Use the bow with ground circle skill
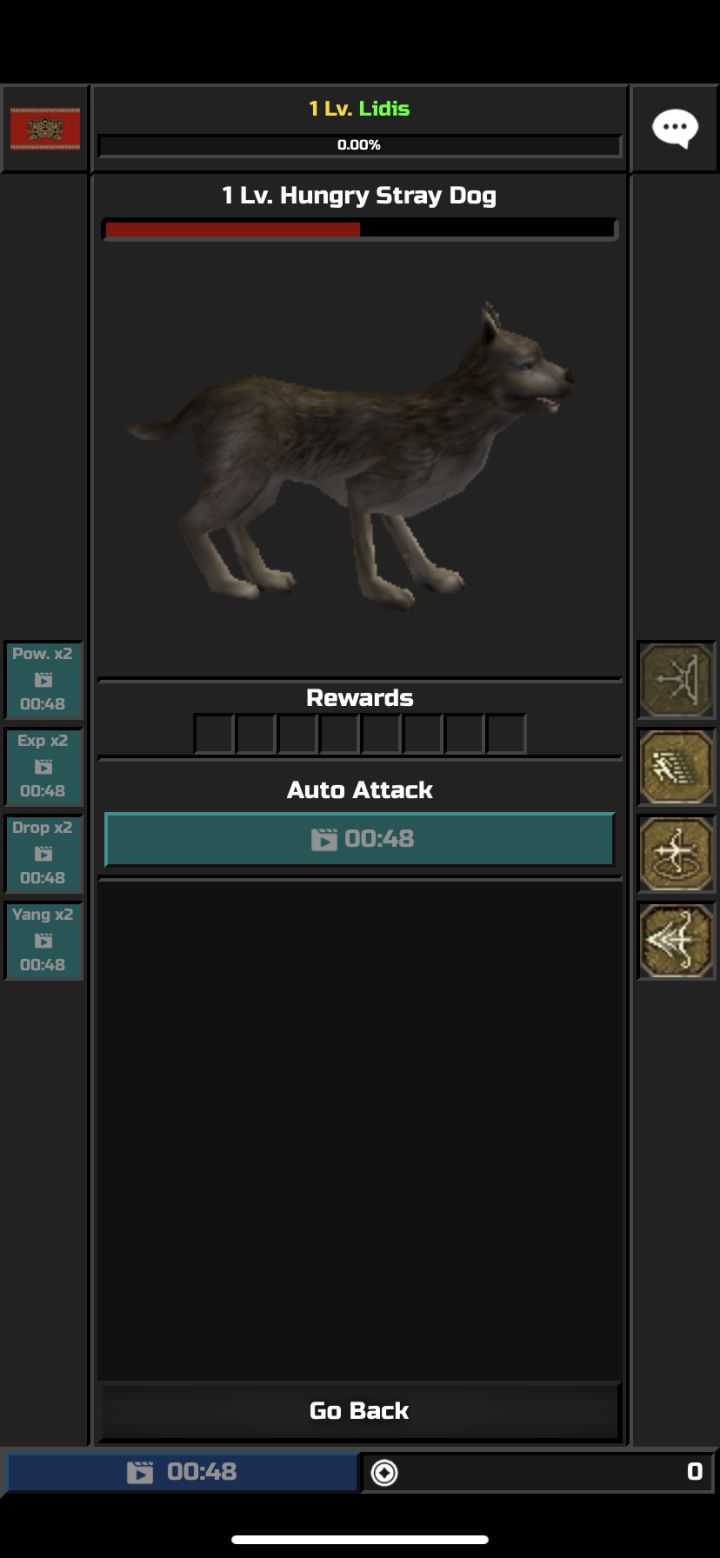The height and width of the screenshot is (1558, 720). click(677, 854)
